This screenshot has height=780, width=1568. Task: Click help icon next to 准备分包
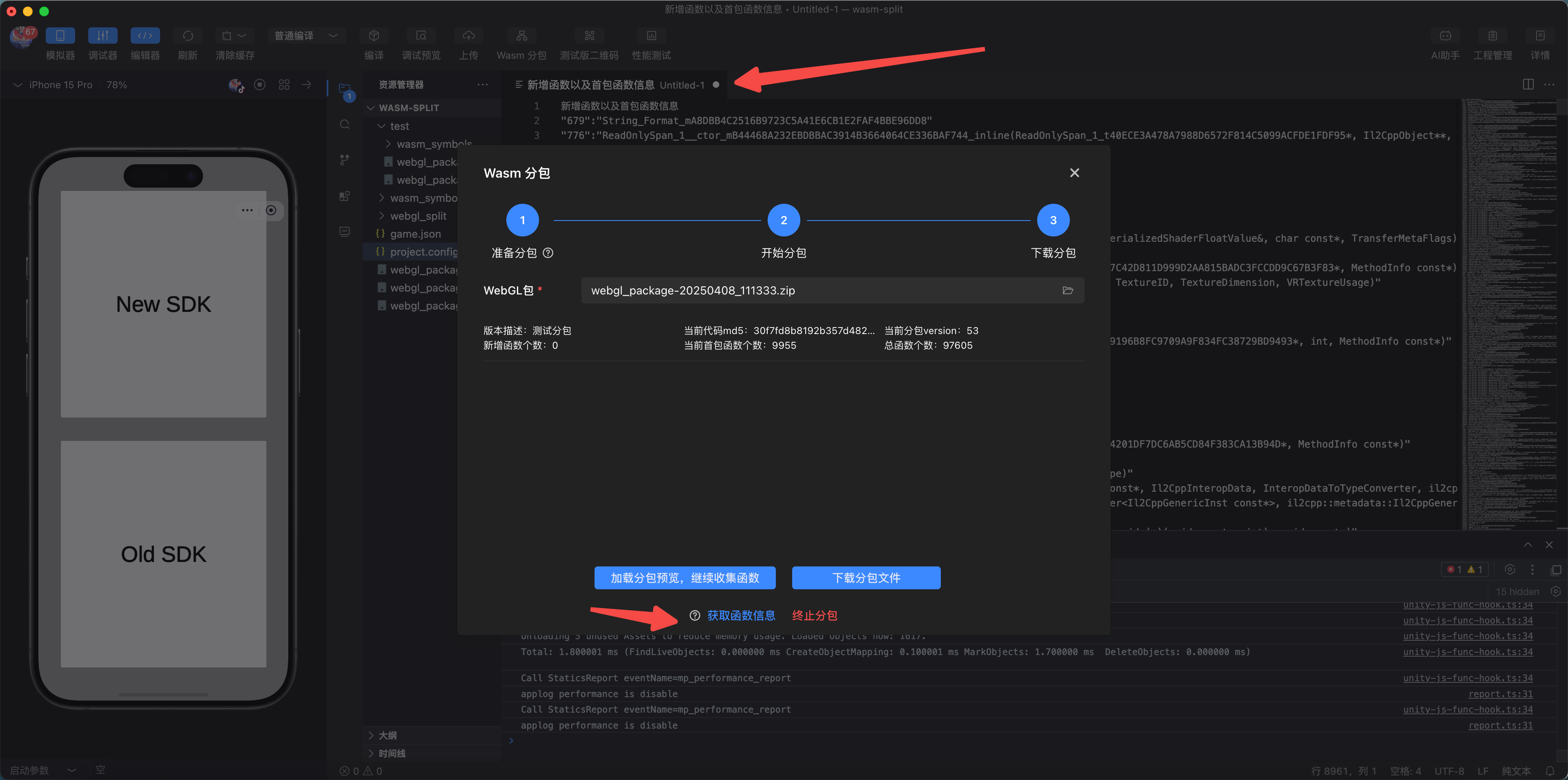click(548, 253)
